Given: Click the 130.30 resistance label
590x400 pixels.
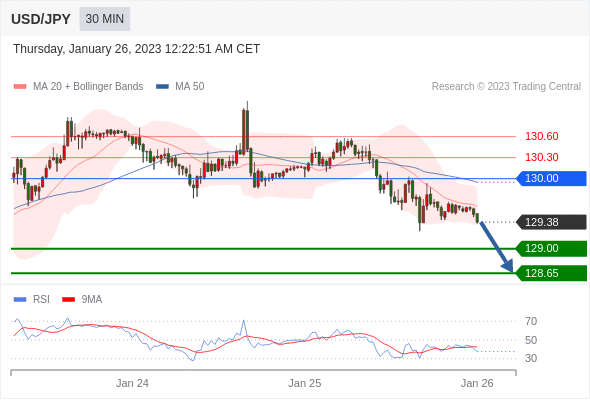Looking at the screenshot, I should [x=541, y=157].
